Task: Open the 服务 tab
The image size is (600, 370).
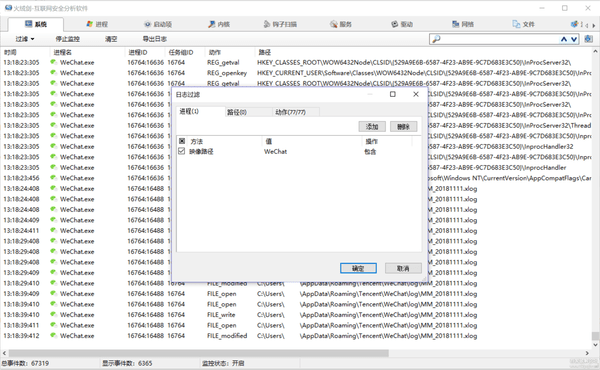Action: 341,24
